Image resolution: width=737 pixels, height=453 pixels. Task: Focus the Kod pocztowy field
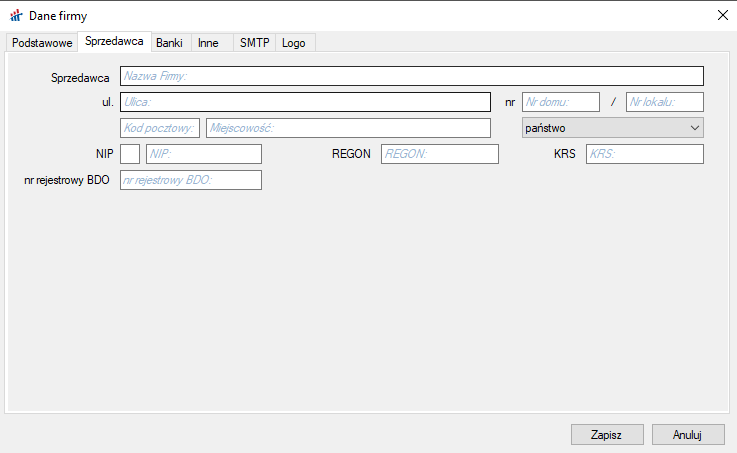(x=160, y=128)
